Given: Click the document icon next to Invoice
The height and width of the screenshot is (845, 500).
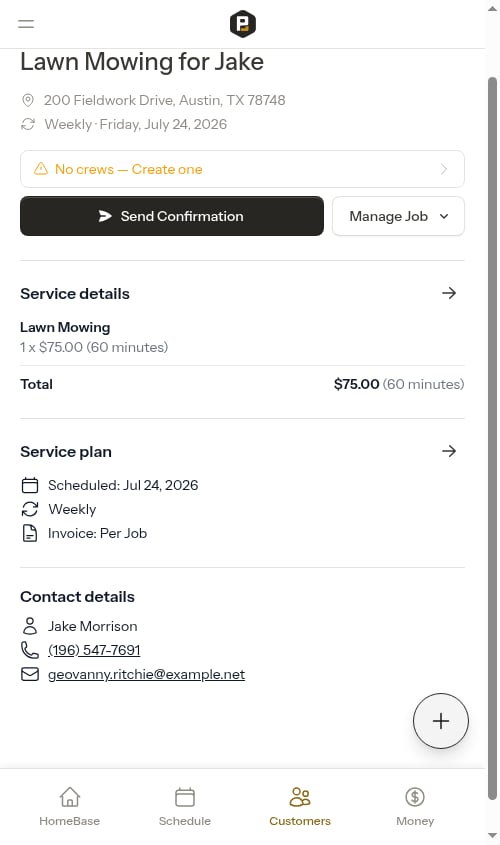Looking at the screenshot, I should 30,534.
